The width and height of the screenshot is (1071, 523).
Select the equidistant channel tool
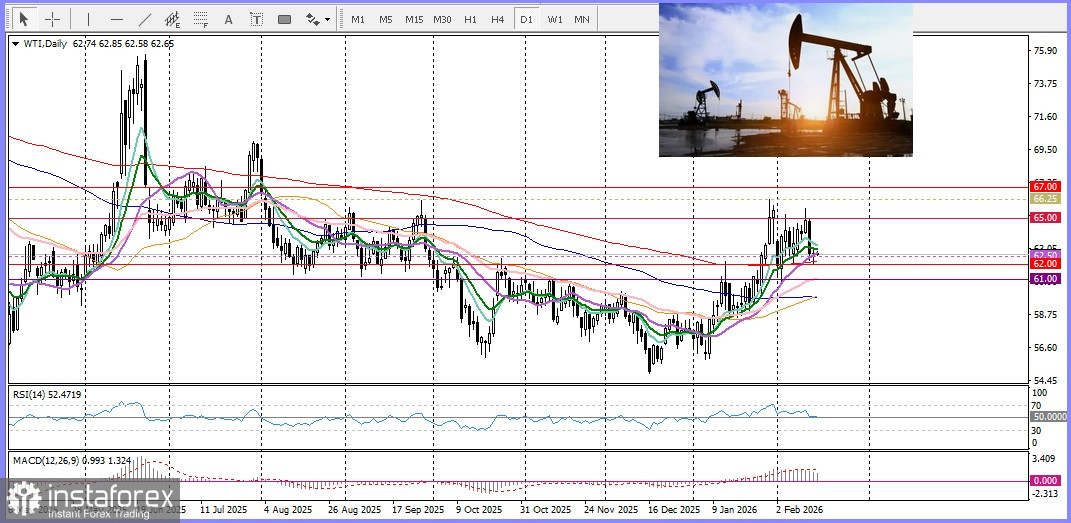172,19
